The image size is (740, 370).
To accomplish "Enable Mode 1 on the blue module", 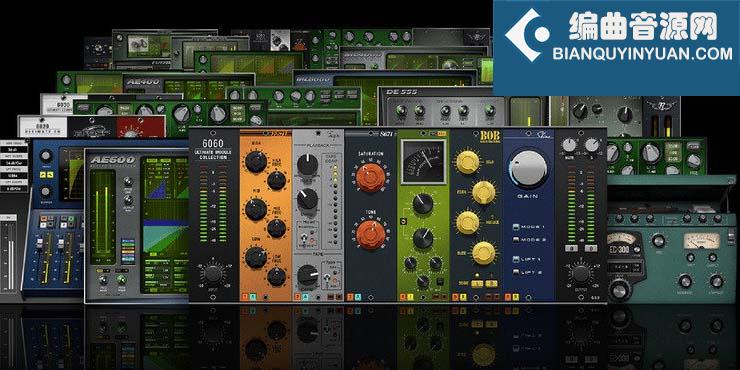I will click(x=516, y=227).
